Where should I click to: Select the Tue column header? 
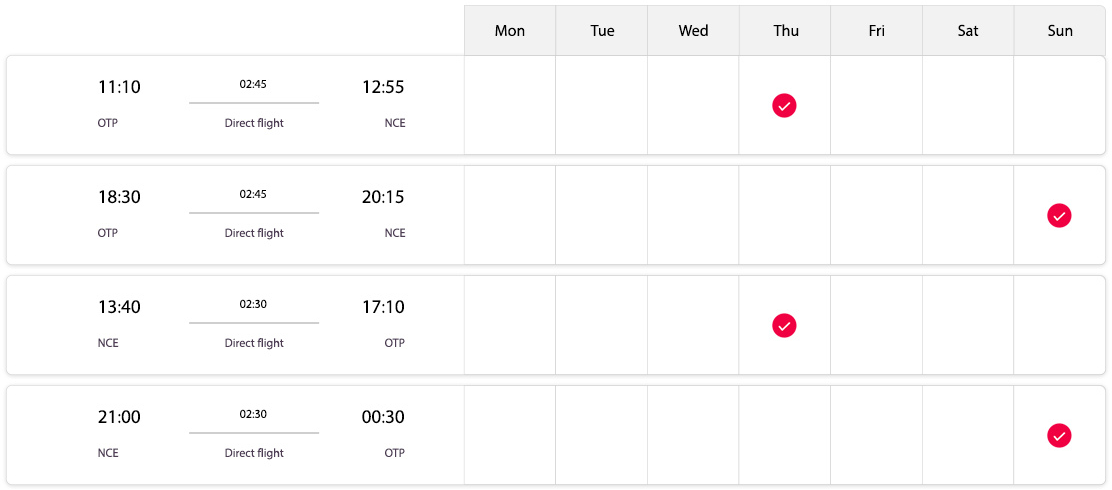601,30
